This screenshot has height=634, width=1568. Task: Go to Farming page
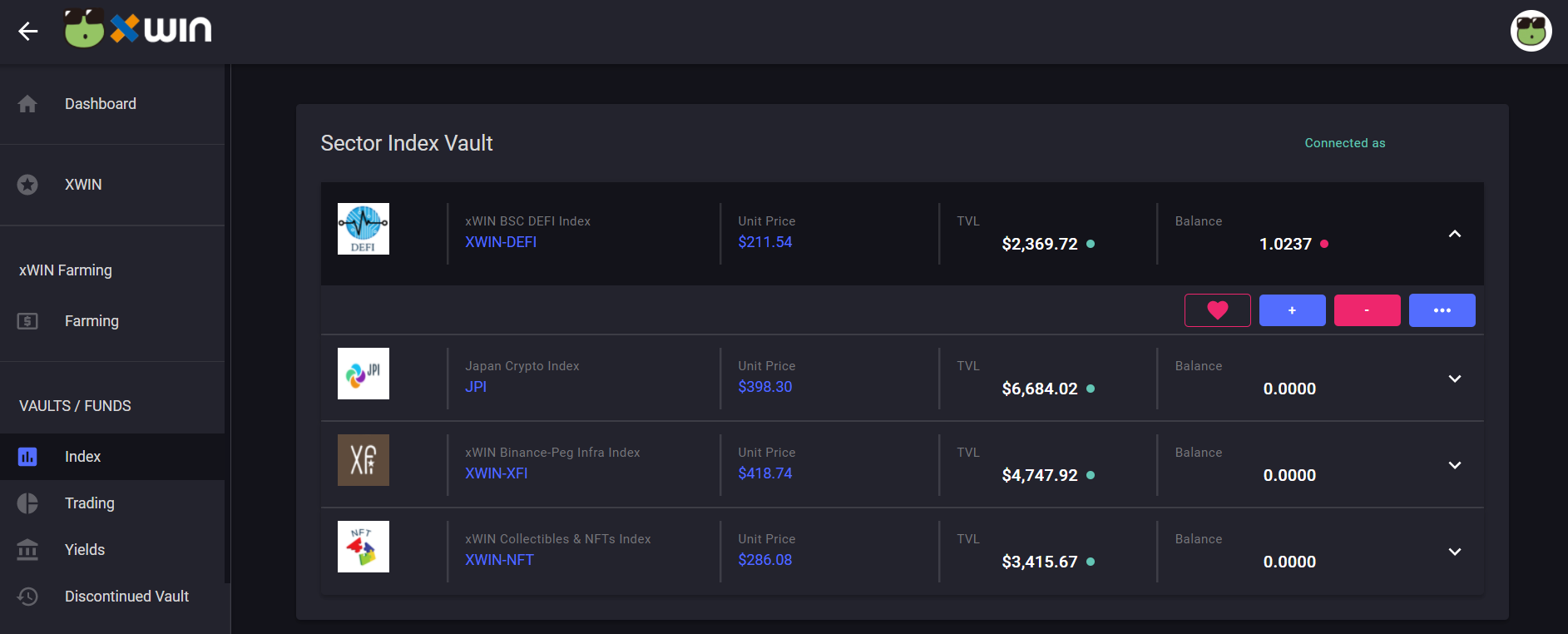point(112,321)
